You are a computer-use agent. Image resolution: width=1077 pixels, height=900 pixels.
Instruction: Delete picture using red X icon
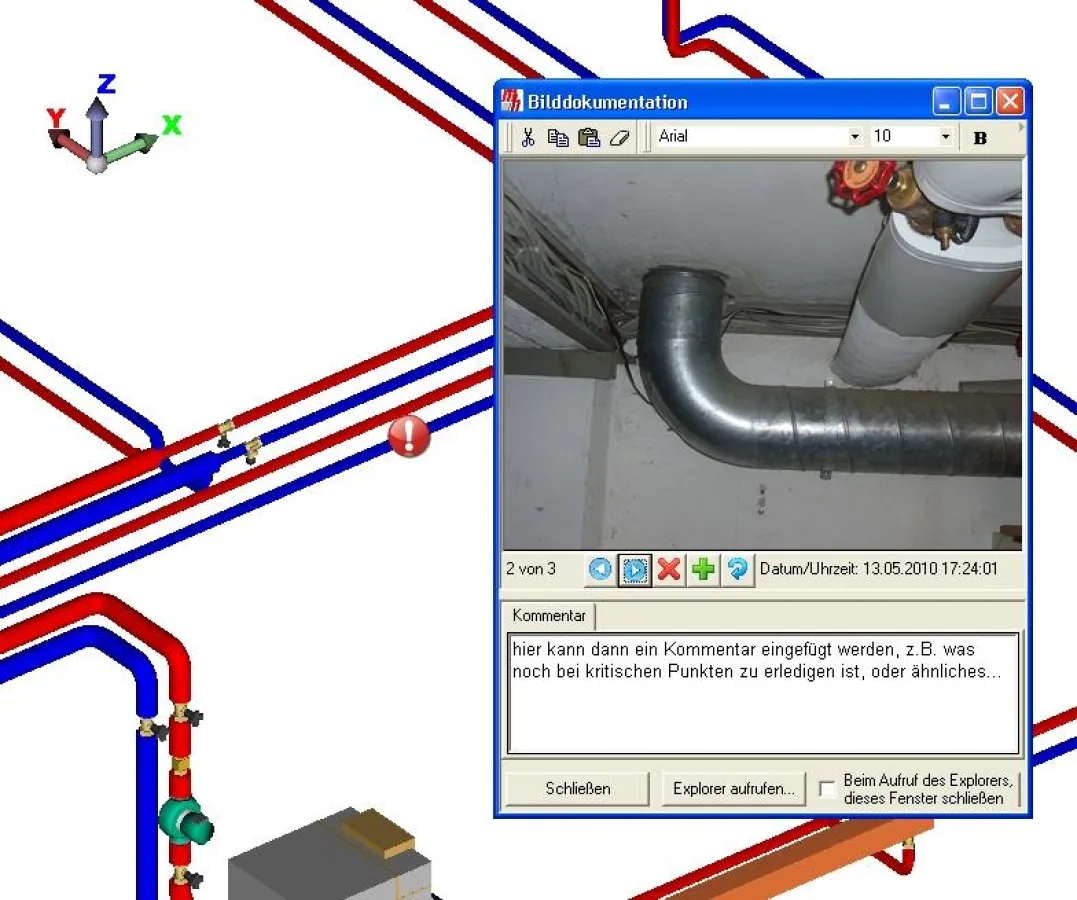[669, 570]
